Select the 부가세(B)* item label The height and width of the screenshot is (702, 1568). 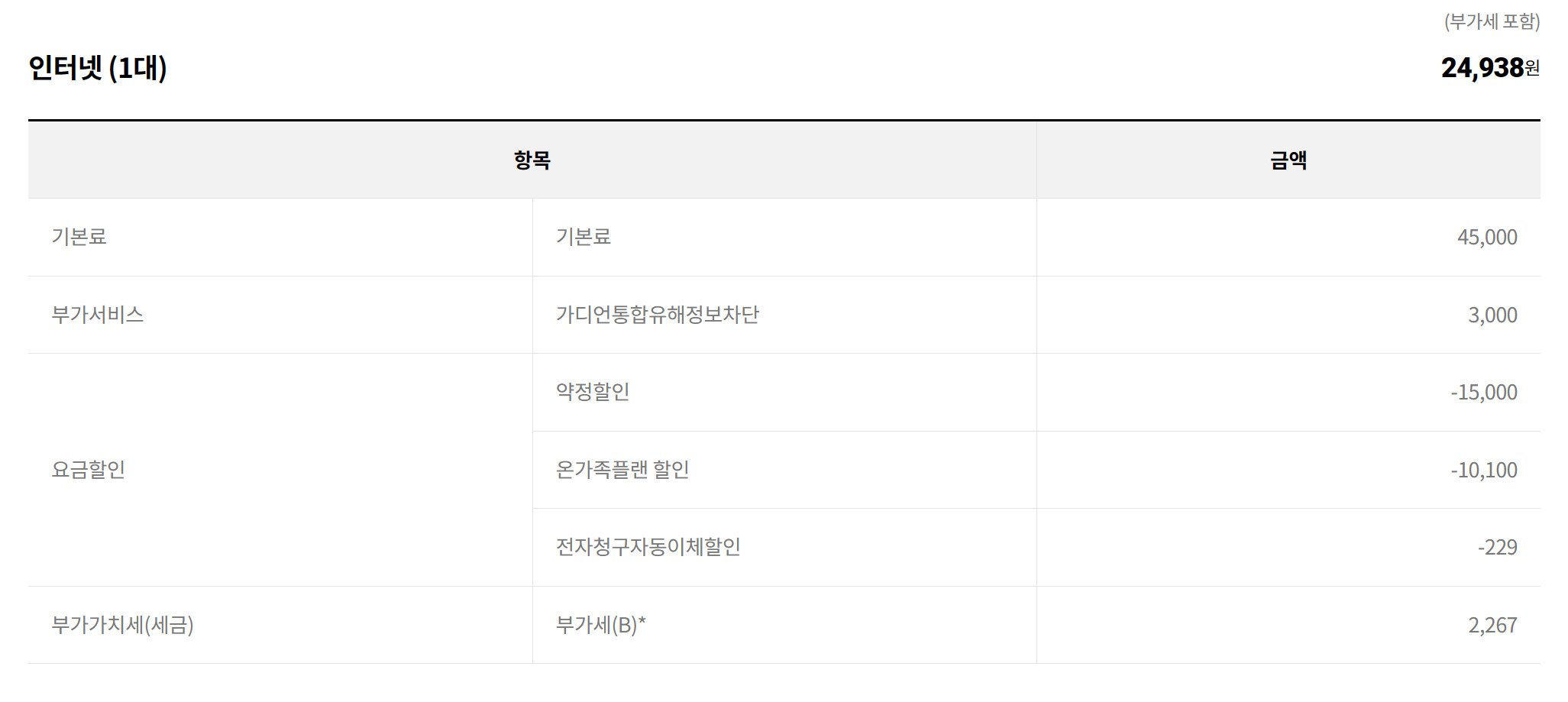pos(600,625)
